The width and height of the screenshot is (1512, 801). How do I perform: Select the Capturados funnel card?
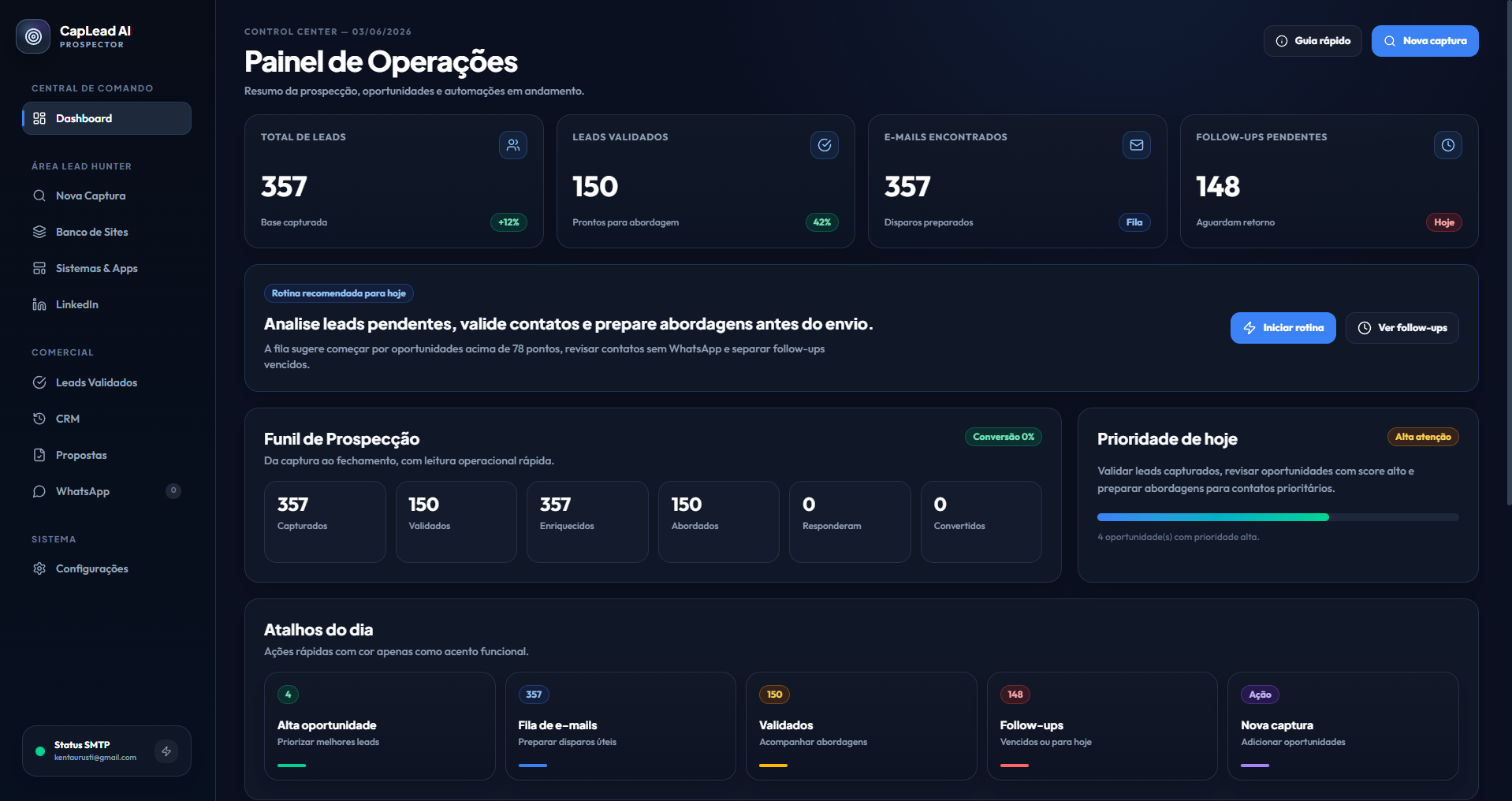pyautogui.click(x=325, y=522)
